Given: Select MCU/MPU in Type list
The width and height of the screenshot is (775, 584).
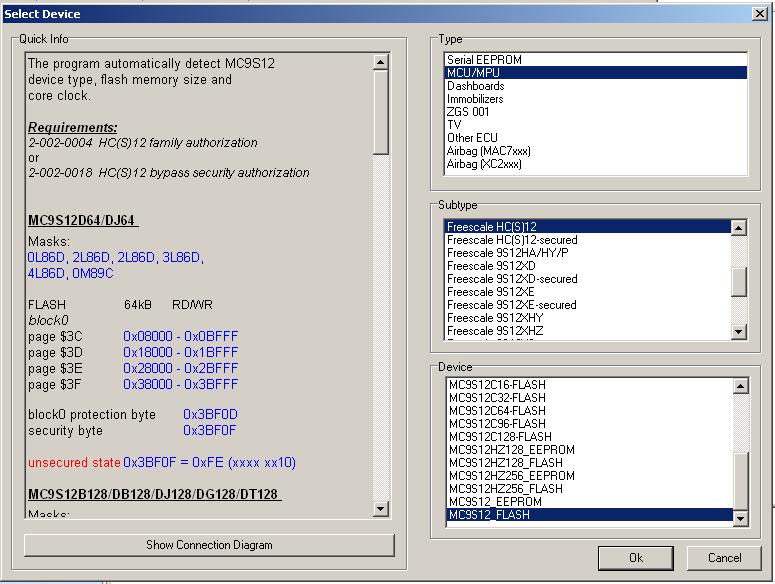Looking at the screenshot, I should pos(596,73).
